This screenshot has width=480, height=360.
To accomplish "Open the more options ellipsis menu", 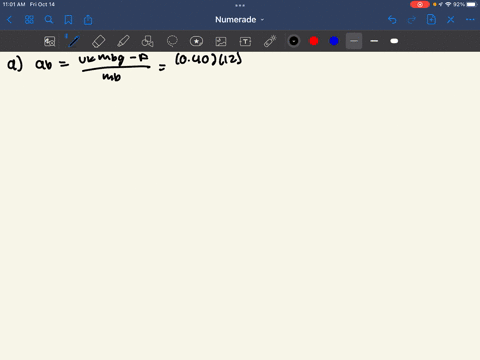I will click(470, 20).
